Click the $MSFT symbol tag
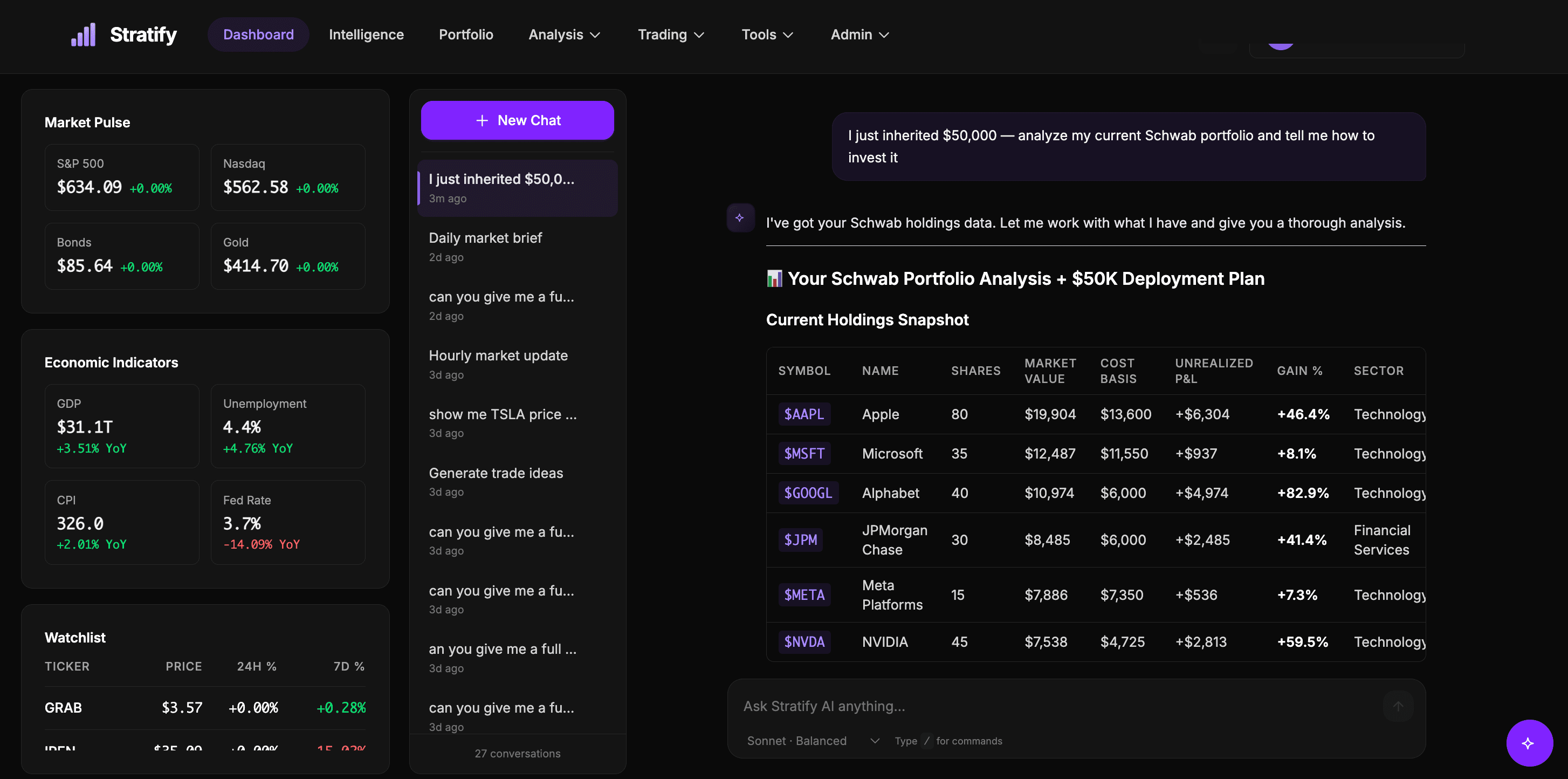Image resolution: width=1568 pixels, height=779 pixels. (803, 454)
